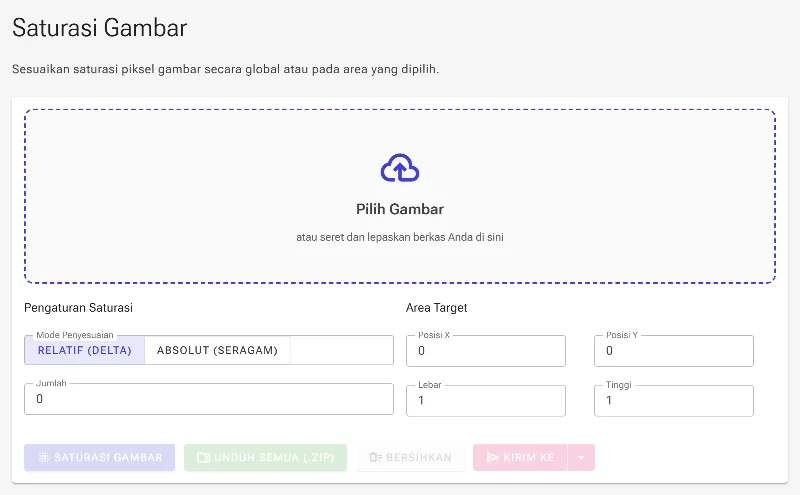
Task: Click the Saturasi Gambar page title
Action: pos(100,28)
